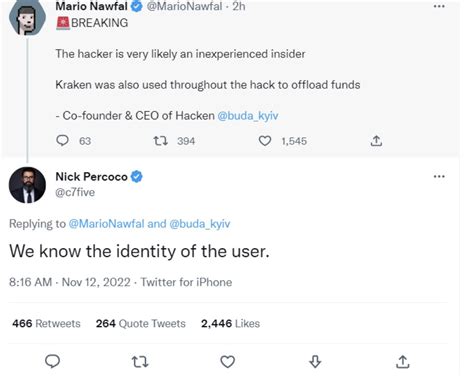Screen dimensions: 474x376
Task: Open @MarioNawfal link in Replying to line
Action: [x=106, y=224]
